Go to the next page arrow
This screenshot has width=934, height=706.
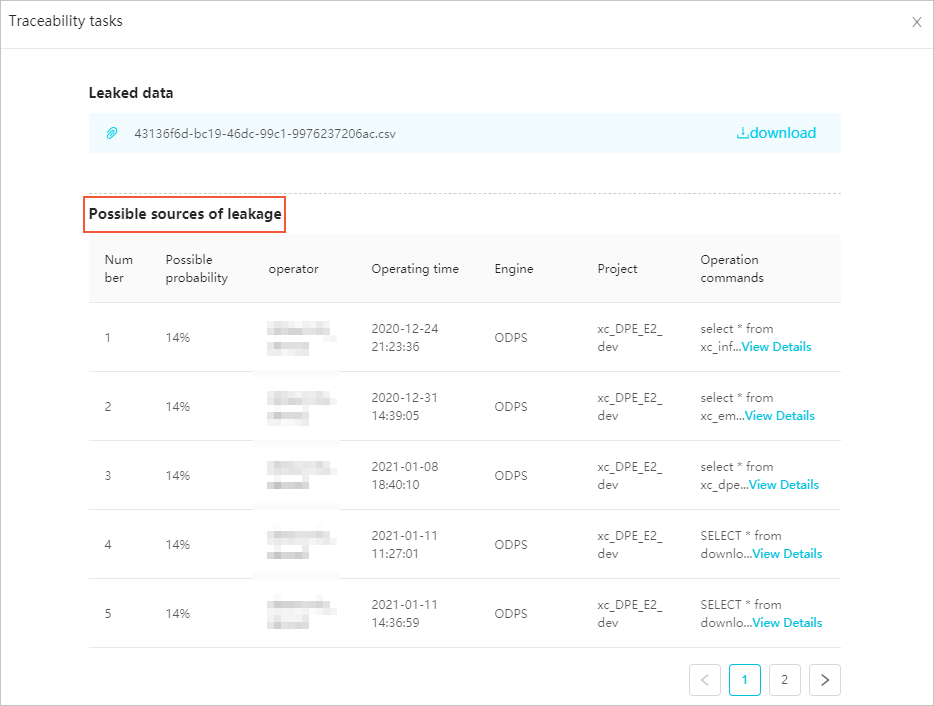click(x=825, y=680)
